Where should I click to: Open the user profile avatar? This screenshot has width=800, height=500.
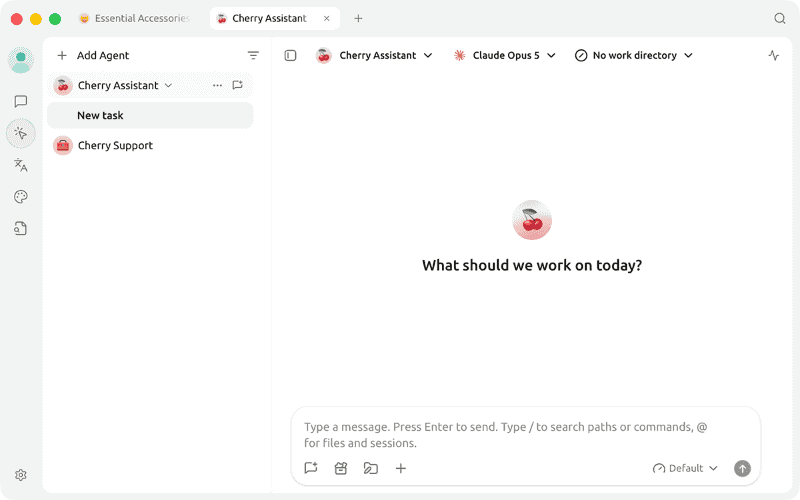[21, 60]
